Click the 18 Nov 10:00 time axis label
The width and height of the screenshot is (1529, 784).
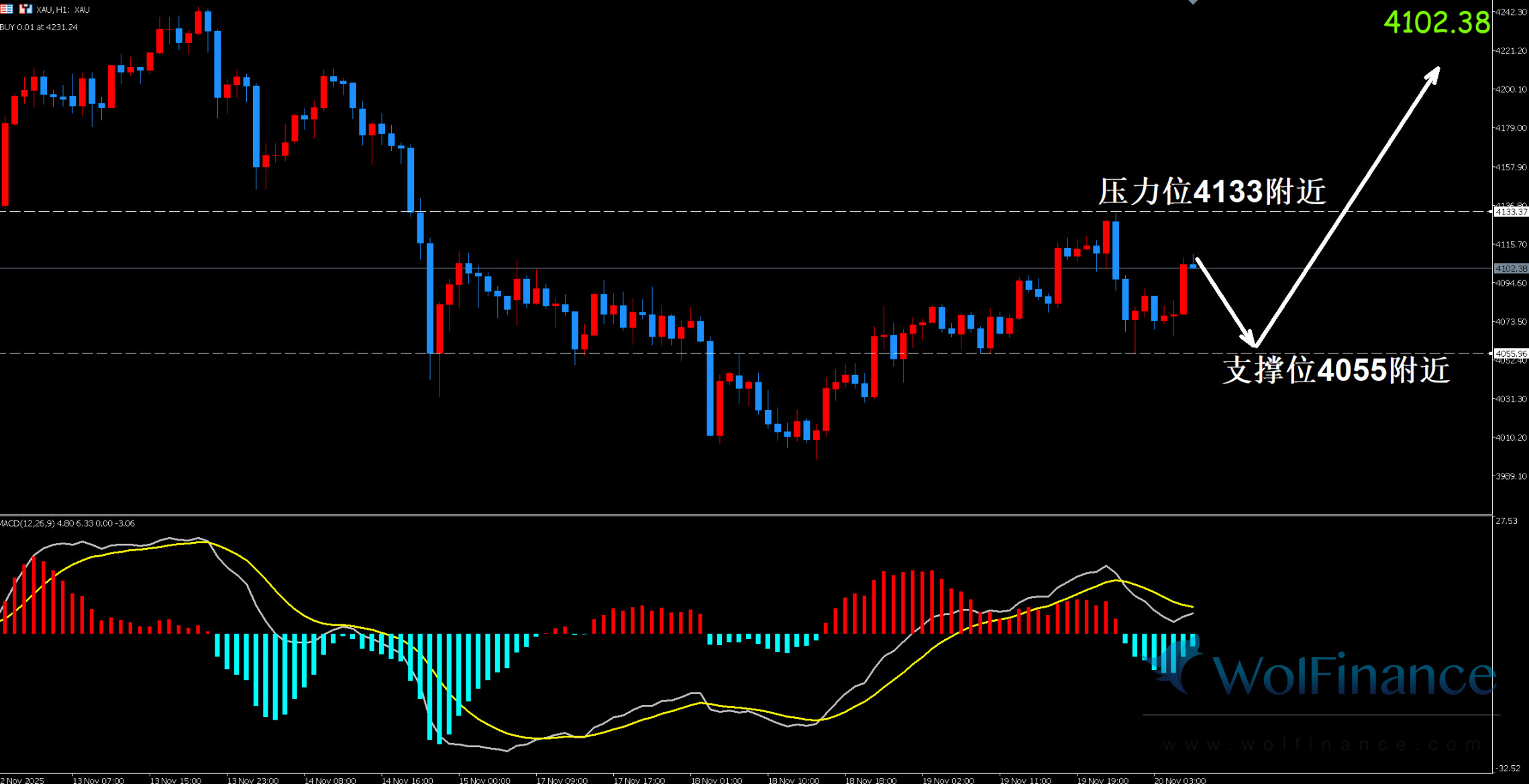pyautogui.click(x=794, y=780)
